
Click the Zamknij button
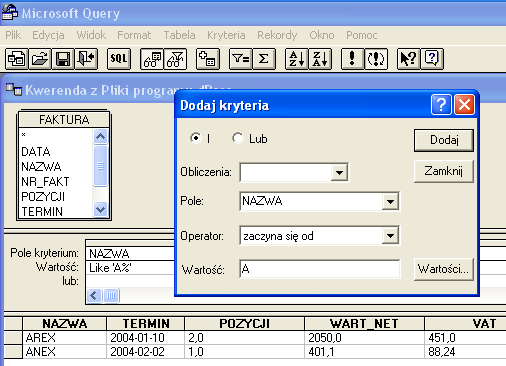pos(444,171)
